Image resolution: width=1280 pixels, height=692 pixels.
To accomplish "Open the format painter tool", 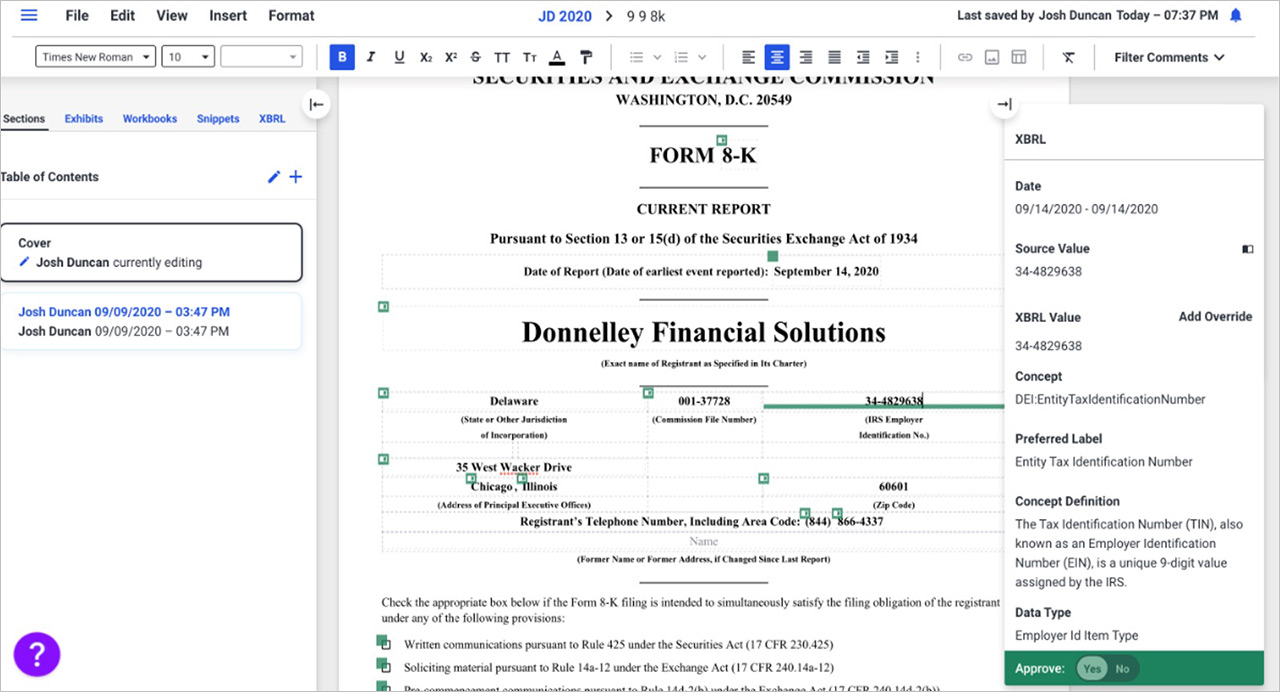I will pos(586,57).
